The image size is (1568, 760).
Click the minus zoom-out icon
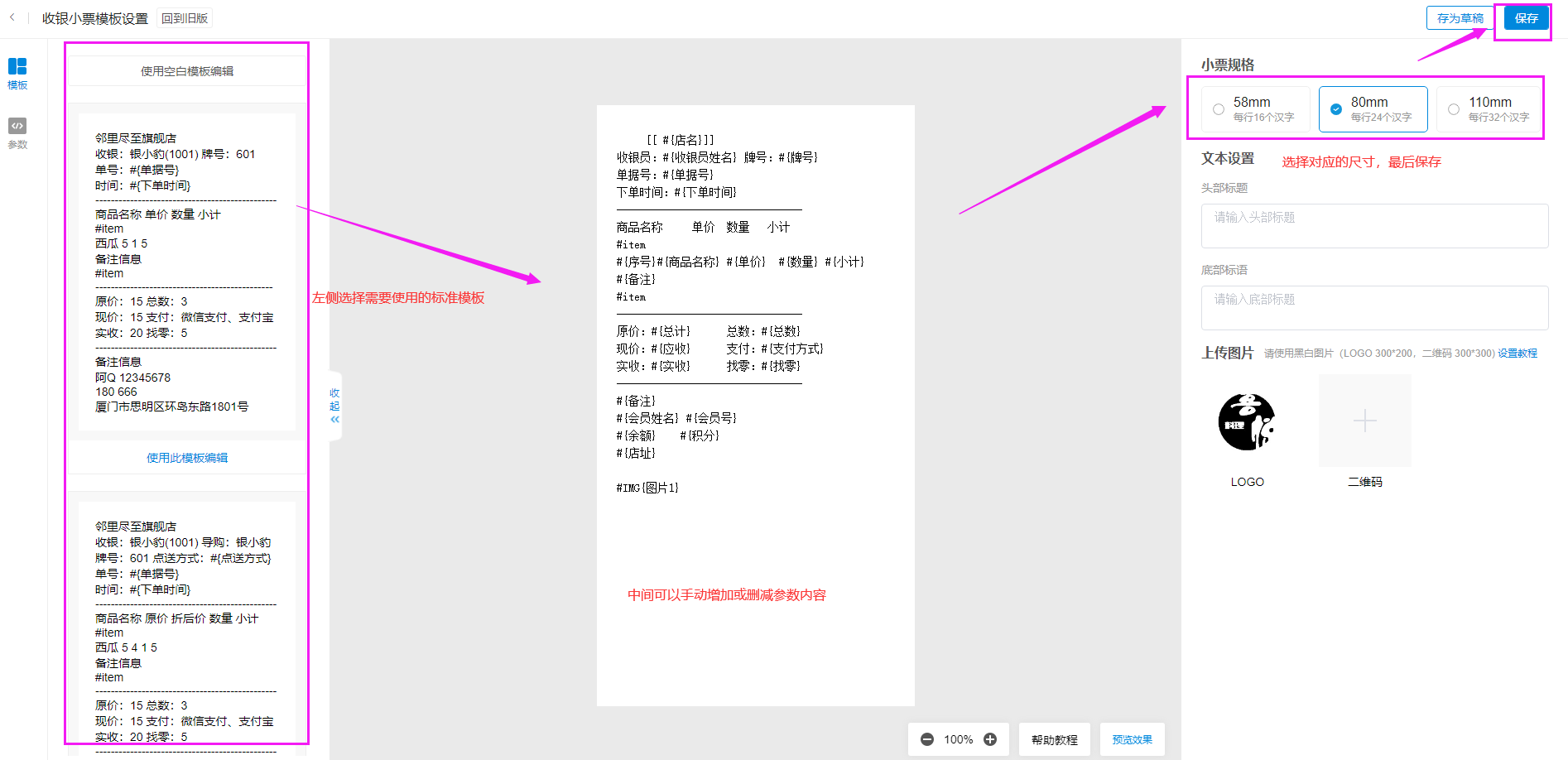pos(927,739)
